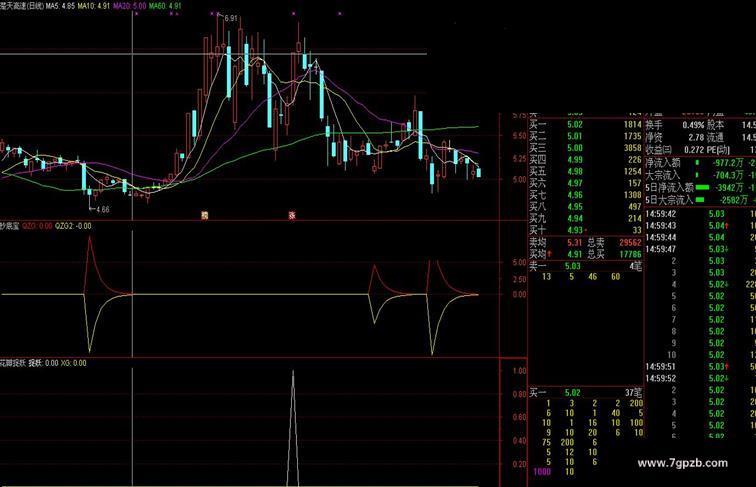The width and height of the screenshot is (756, 487).
Task: Click the 换手 0.49% turnover value
Action: click(x=693, y=125)
